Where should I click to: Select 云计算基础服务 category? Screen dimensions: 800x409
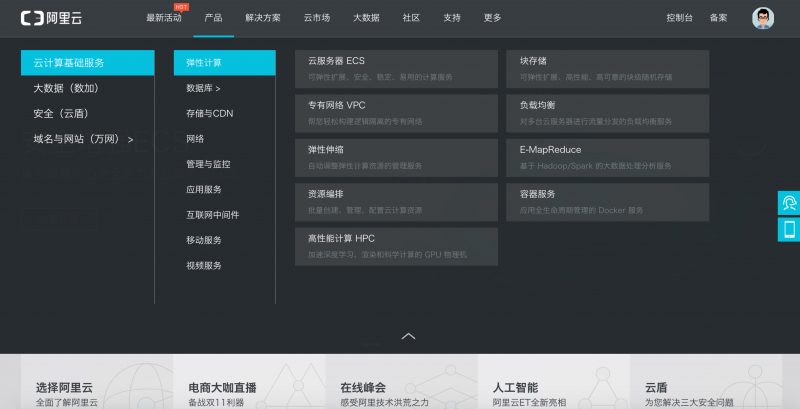[x=87, y=63]
